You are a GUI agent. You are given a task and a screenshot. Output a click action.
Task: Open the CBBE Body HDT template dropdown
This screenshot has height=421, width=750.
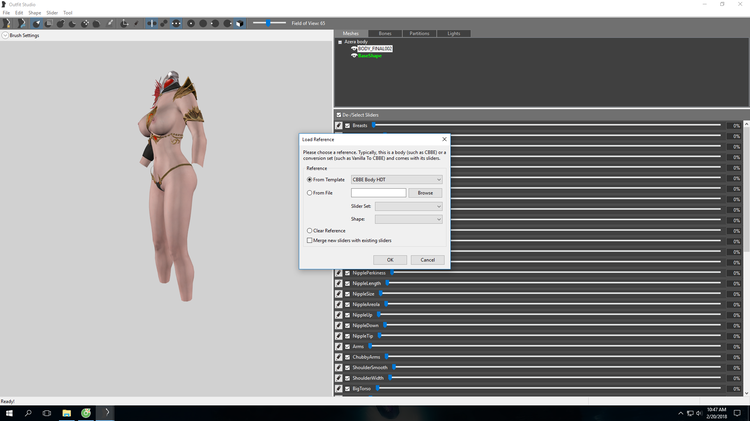tap(397, 179)
